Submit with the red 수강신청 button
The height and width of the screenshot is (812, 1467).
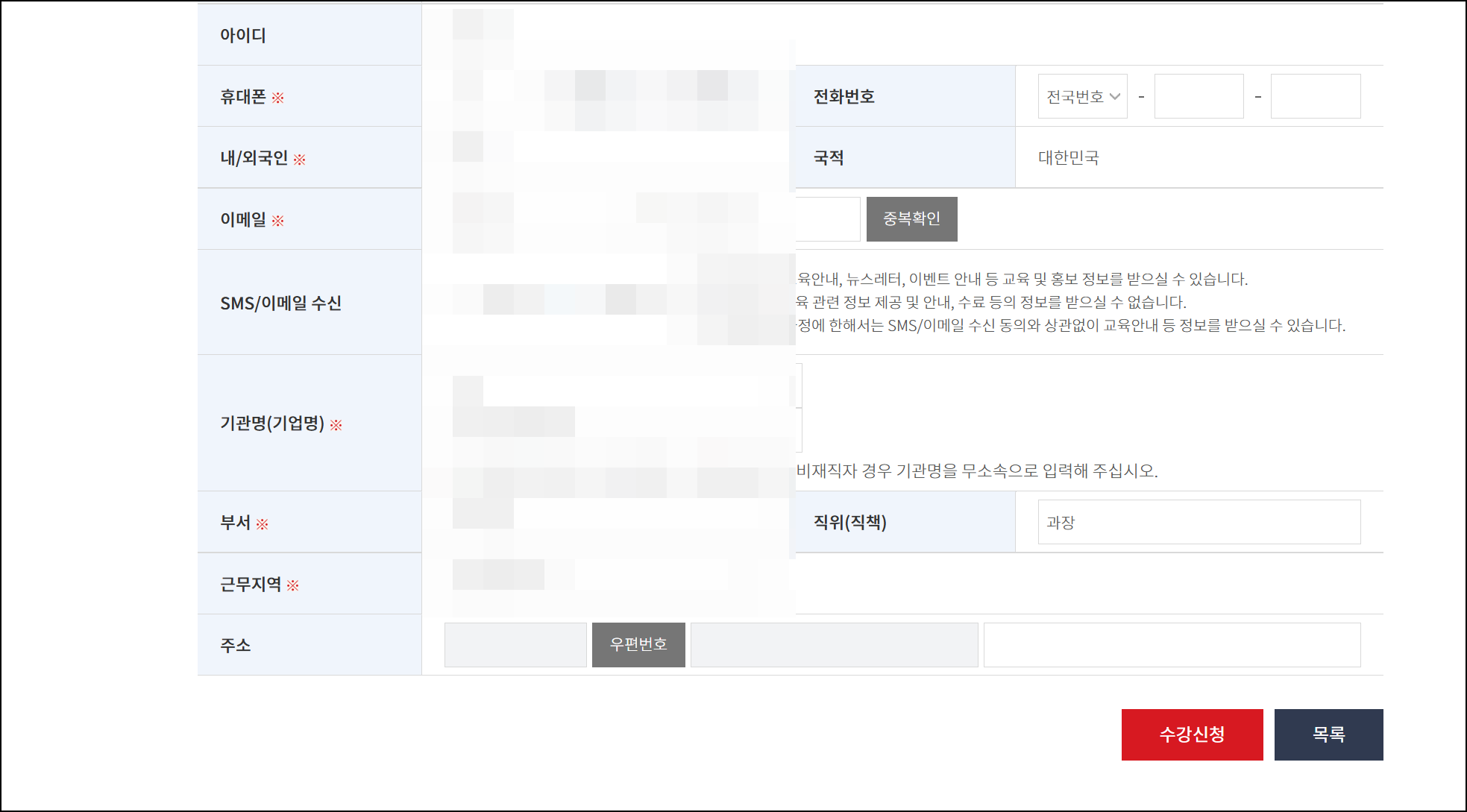(x=1192, y=734)
